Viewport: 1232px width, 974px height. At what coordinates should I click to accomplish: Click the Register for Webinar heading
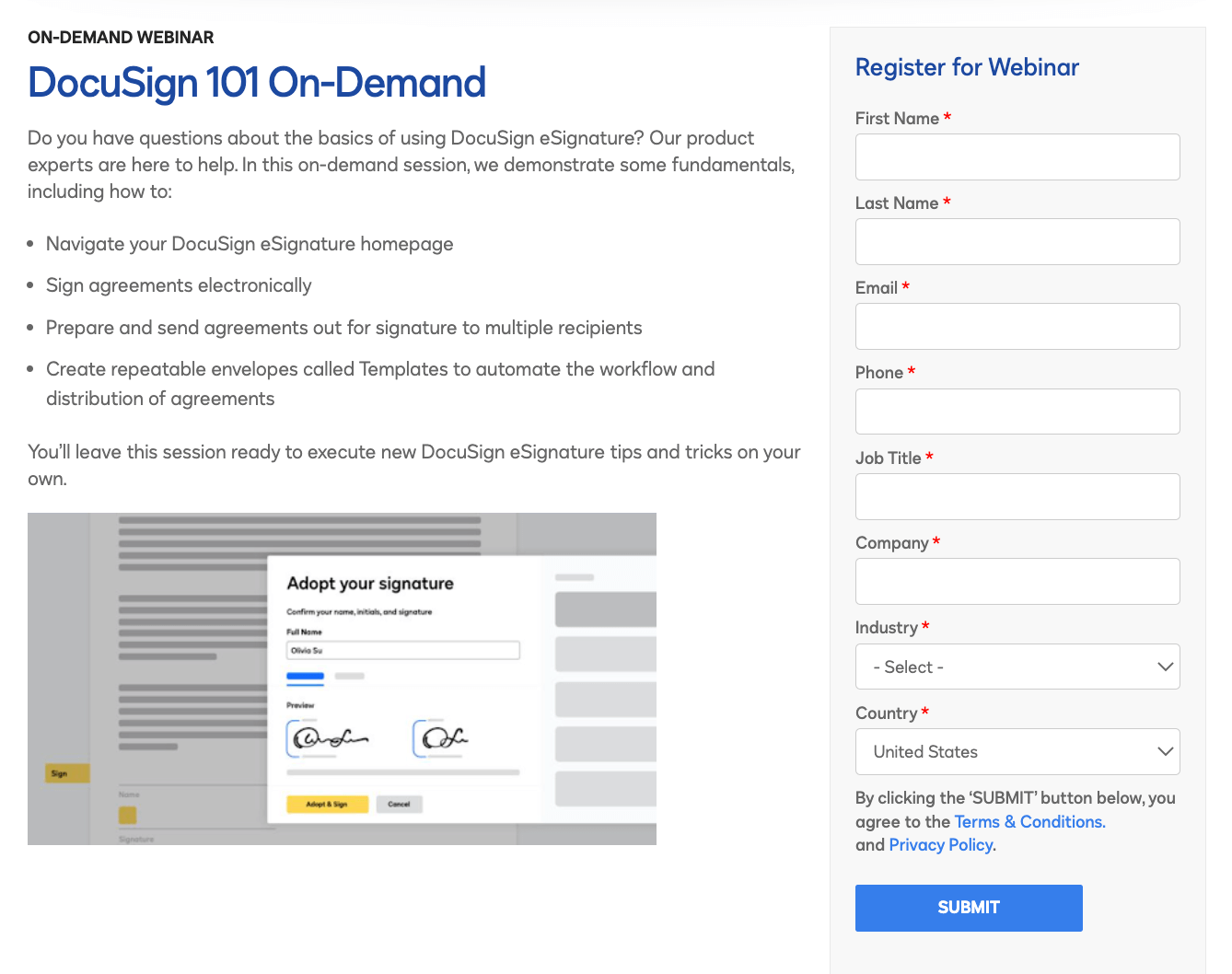tap(967, 67)
